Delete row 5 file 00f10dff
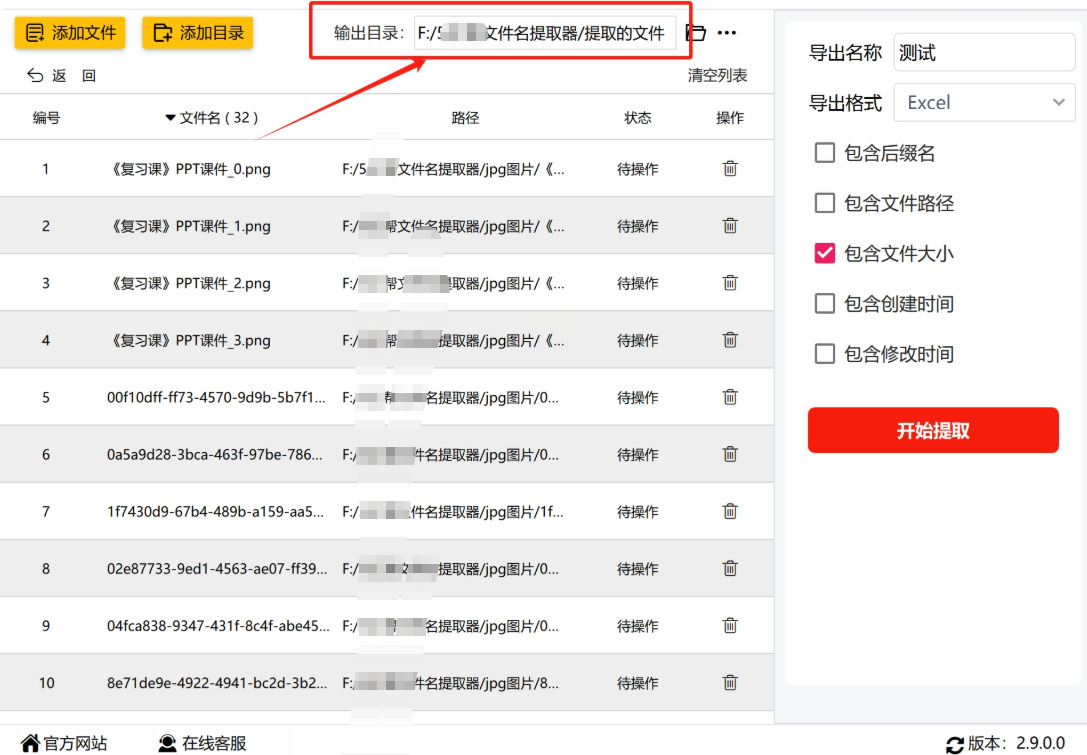This screenshot has width=1087, height=755. (730, 397)
